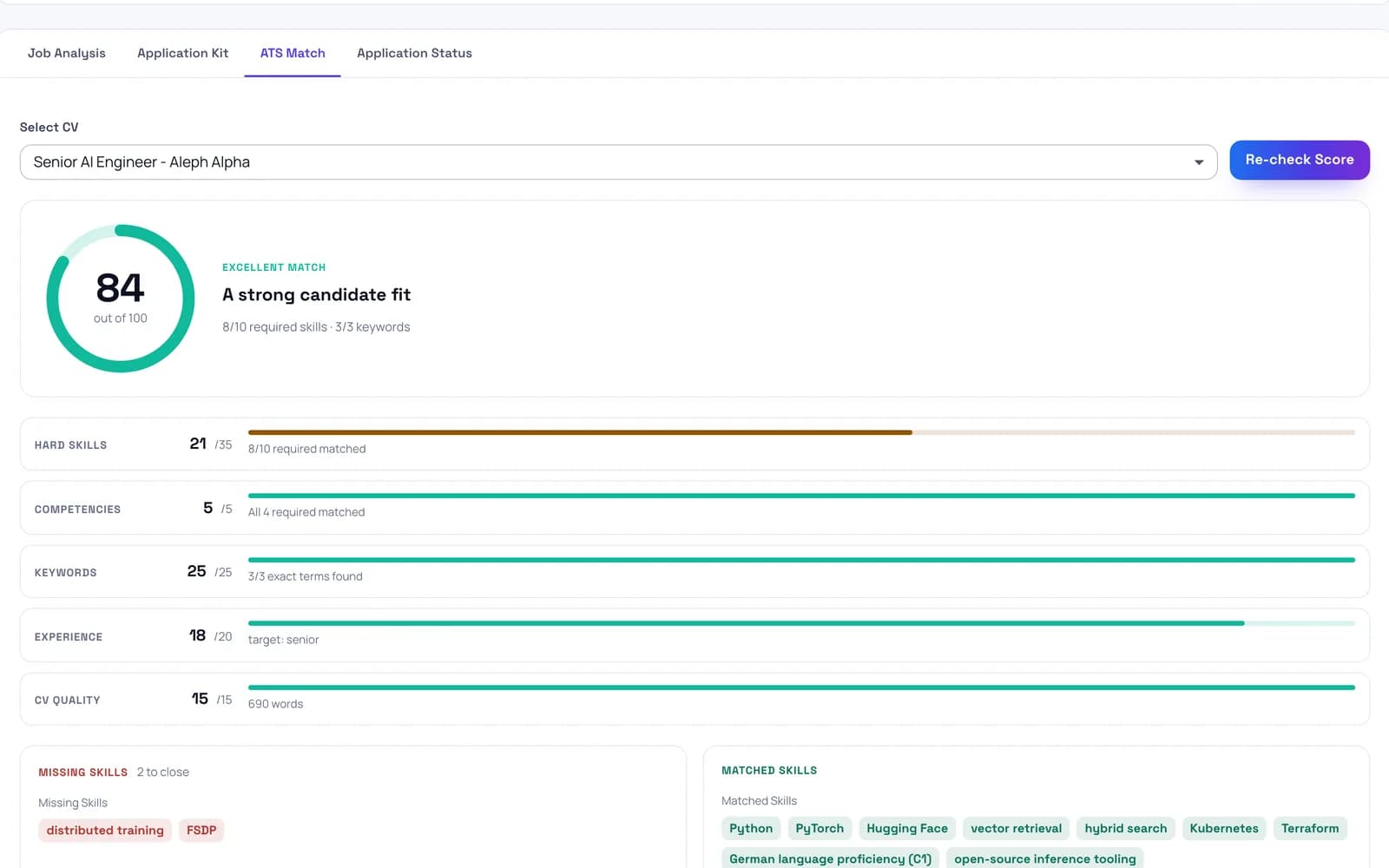This screenshot has width=1389, height=868.
Task: Click the 'Kubernetes' matched skill tag
Action: pos(1224,829)
